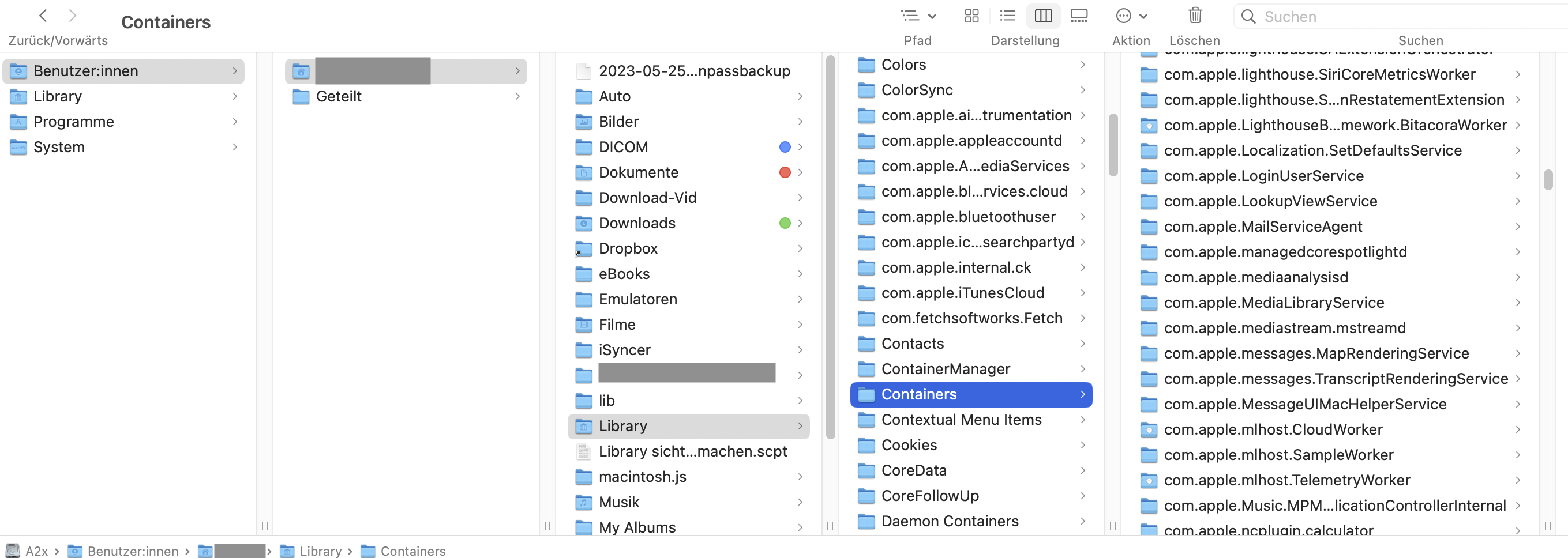Select the highlighted Containers folder
Viewport: 1568px width, 558px height.
click(971, 394)
